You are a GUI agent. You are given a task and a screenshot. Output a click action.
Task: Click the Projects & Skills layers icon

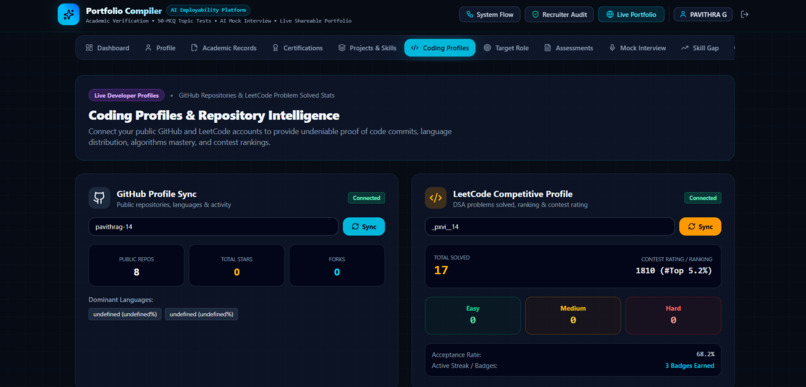point(341,48)
